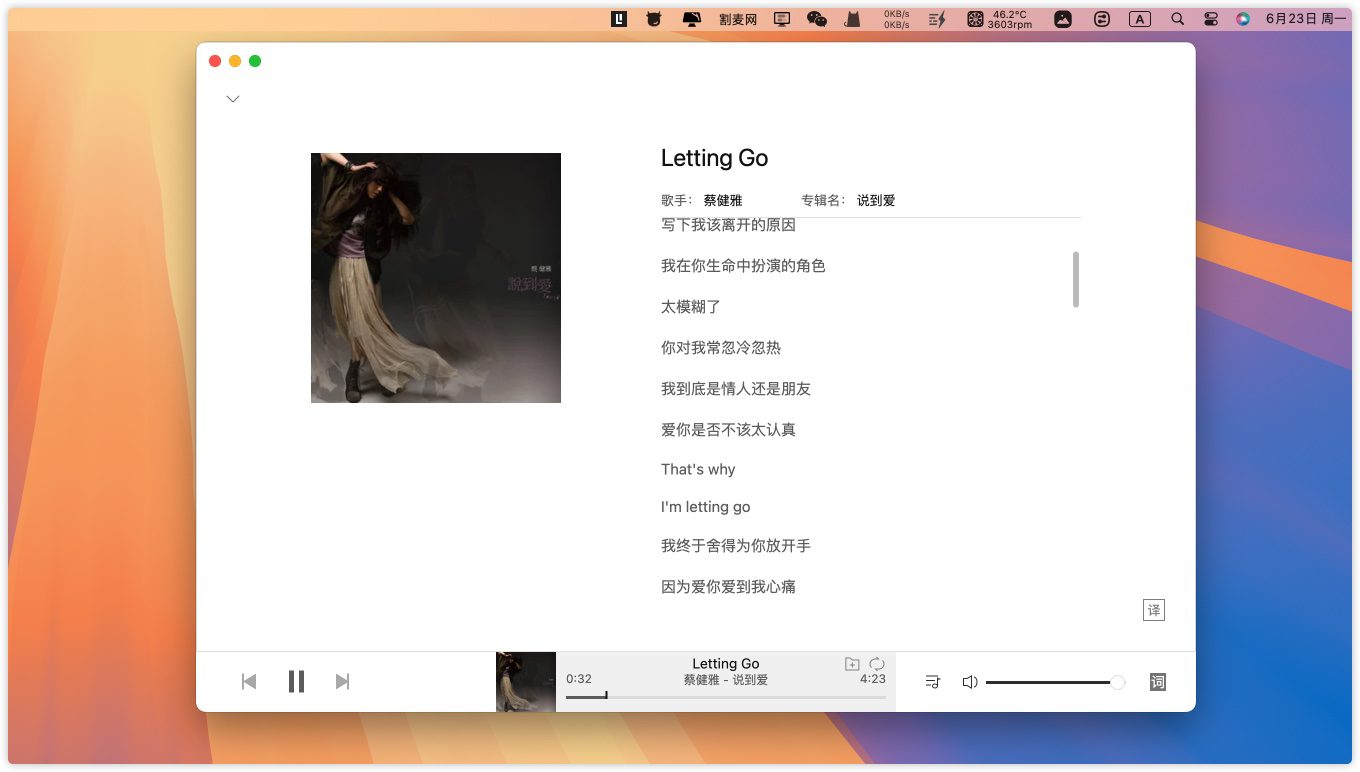1360x772 pixels.
Task: Click the artist name 蔡健雅
Action: coord(722,200)
